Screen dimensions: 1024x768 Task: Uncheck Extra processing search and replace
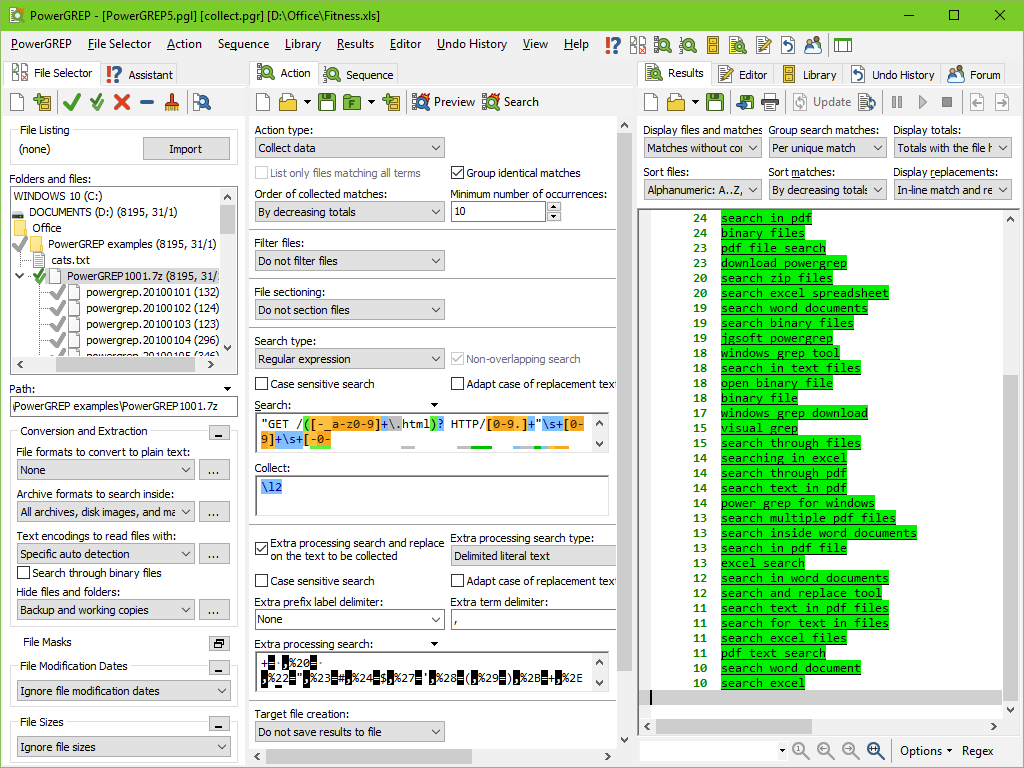tap(261, 549)
